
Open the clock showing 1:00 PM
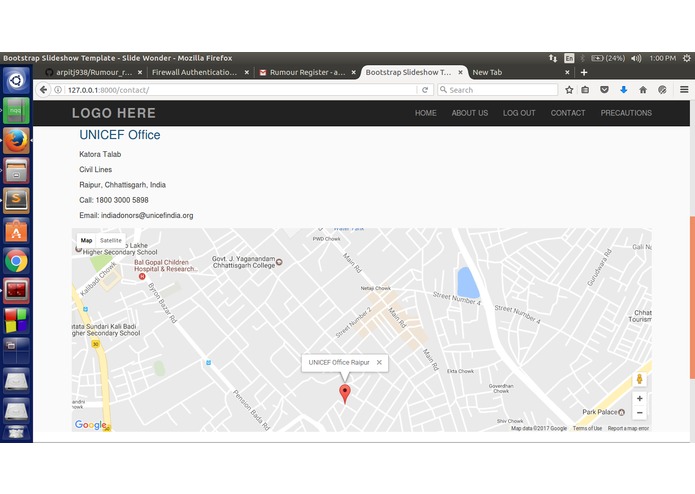click(663, 58)
